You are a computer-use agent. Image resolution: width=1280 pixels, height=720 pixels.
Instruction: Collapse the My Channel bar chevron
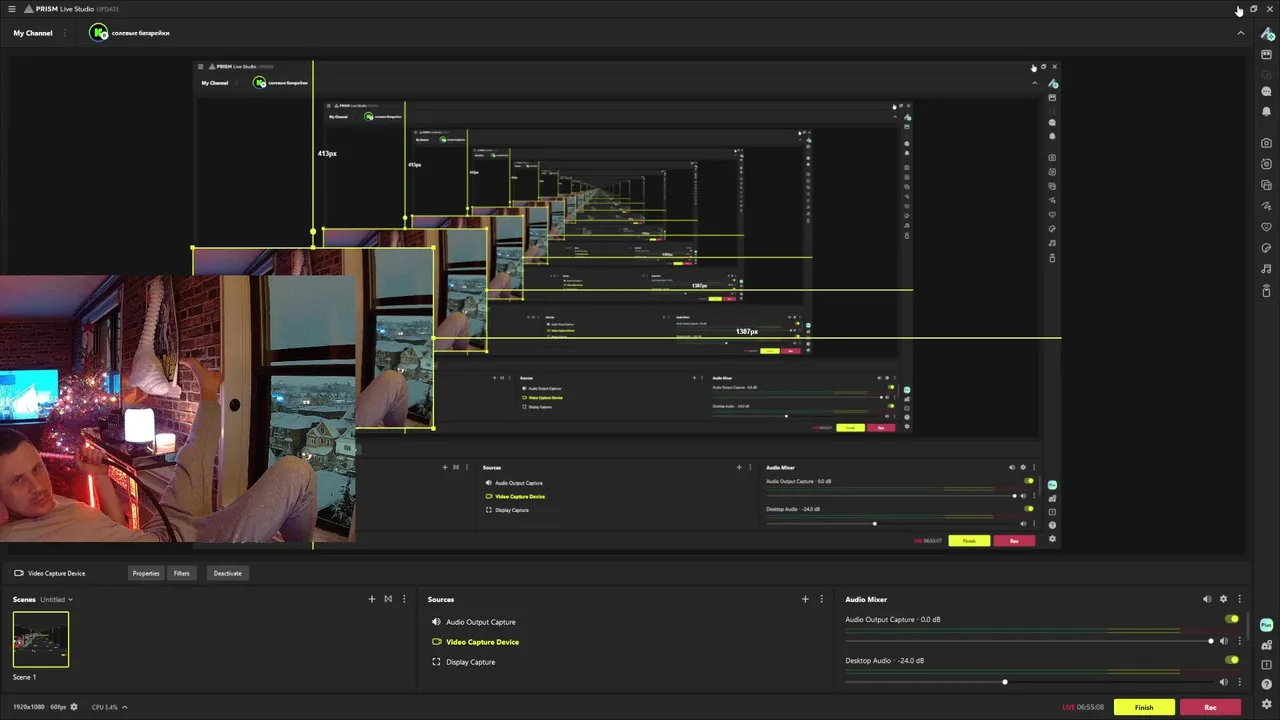coord(1241,33)
